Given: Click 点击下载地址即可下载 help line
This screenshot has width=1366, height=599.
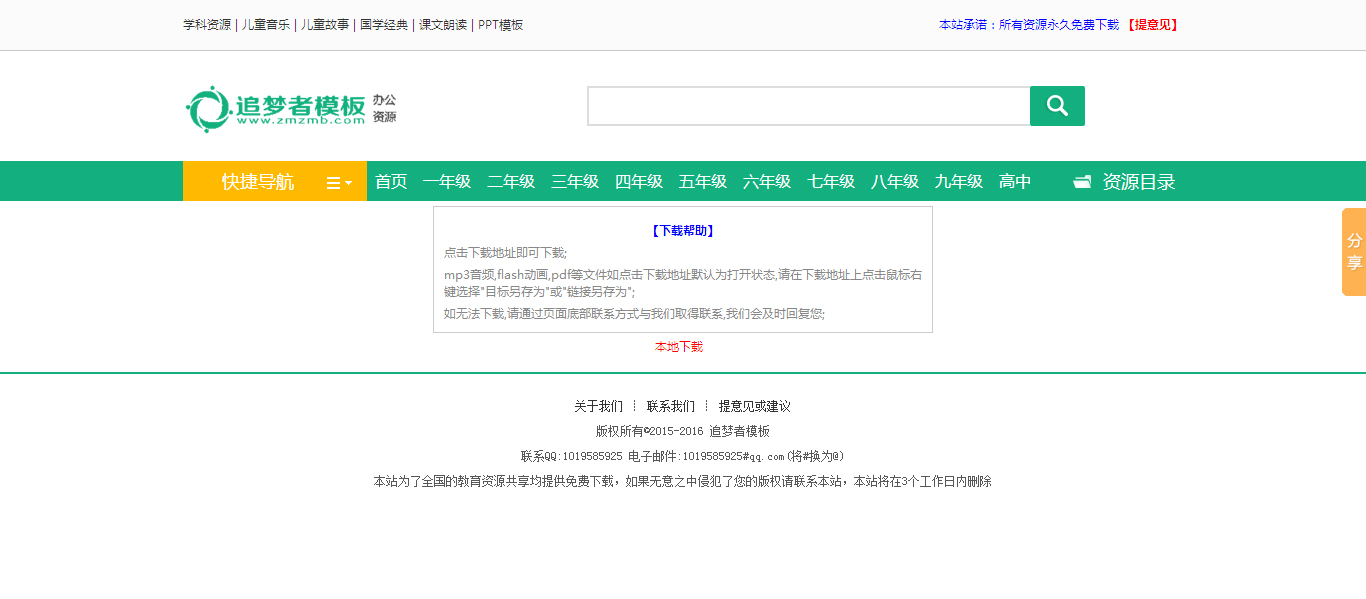Looking at the screenshot, I should (505, 253).
